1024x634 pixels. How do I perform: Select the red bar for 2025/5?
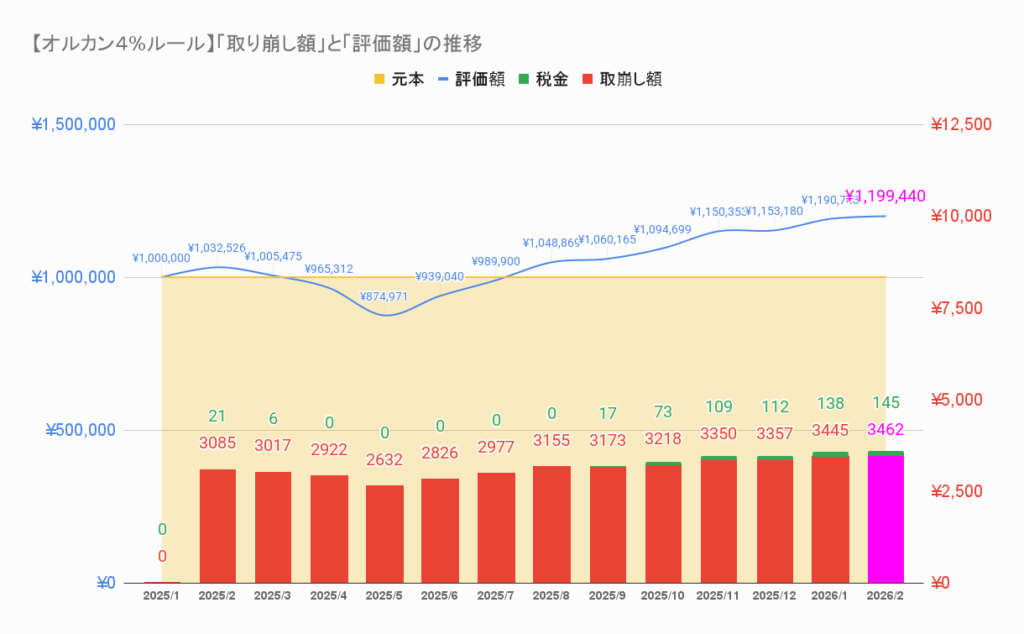[x=385, y=534]
